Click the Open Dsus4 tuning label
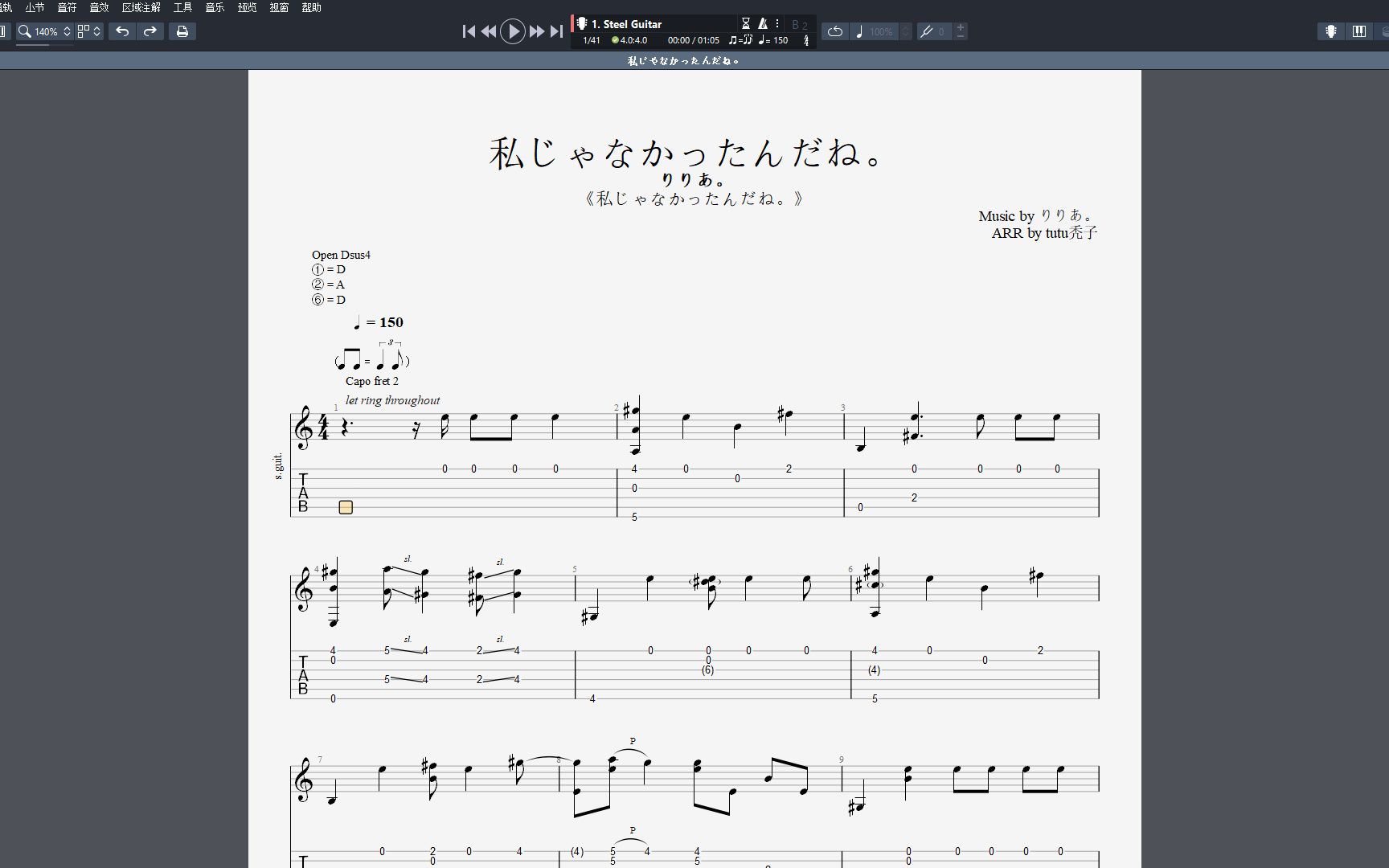 (341, 255)
